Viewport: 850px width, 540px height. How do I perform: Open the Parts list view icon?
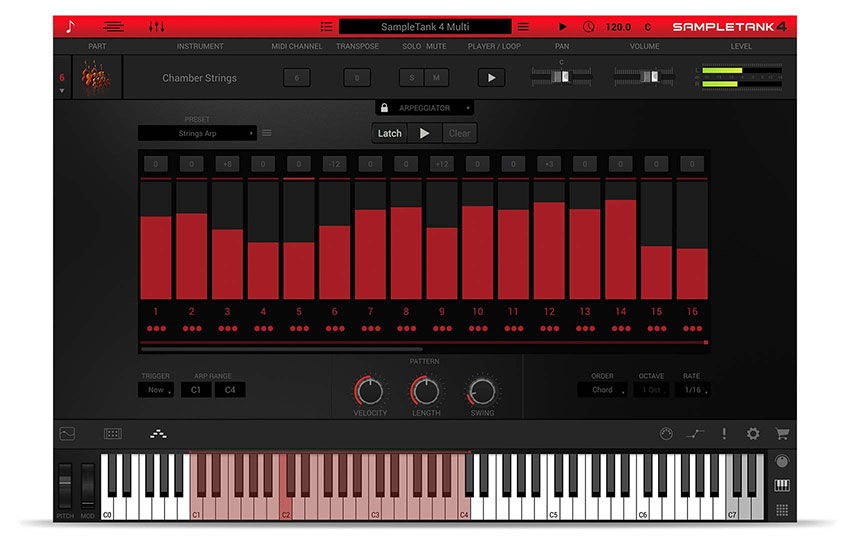click(x=113, y=27)
